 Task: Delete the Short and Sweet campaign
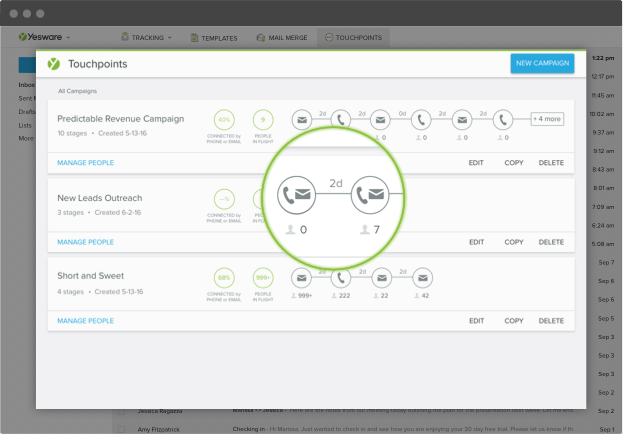[551, 321]
